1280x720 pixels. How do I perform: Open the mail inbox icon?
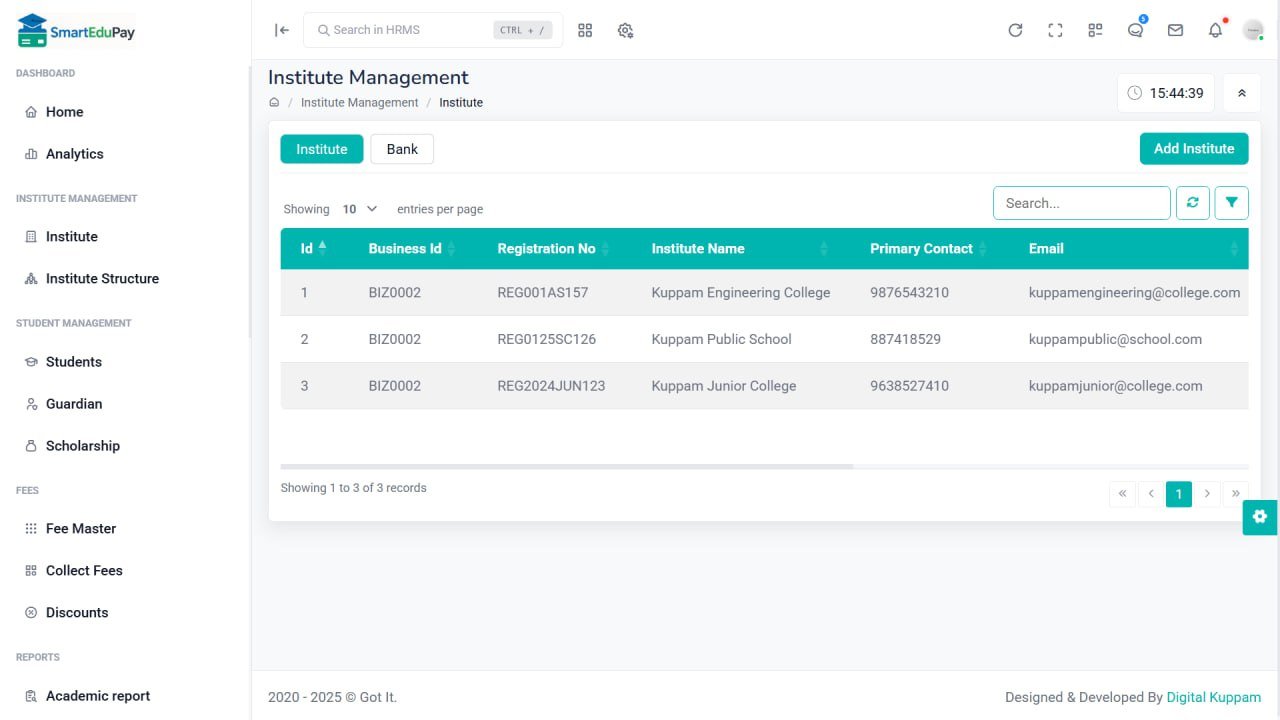[x=1175, y=30]
